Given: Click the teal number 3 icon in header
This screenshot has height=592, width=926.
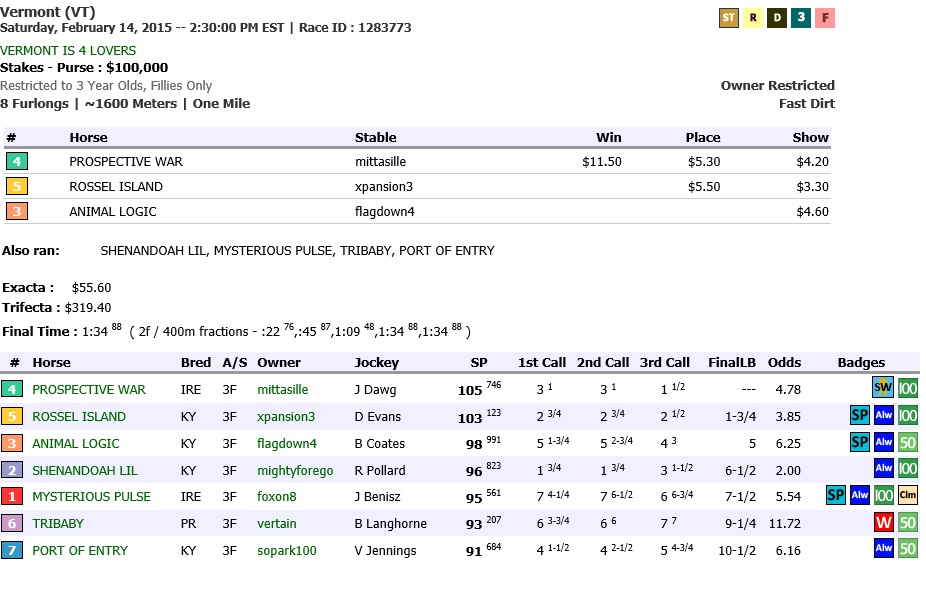Looking at the screenshot, I should click(801, 18).
